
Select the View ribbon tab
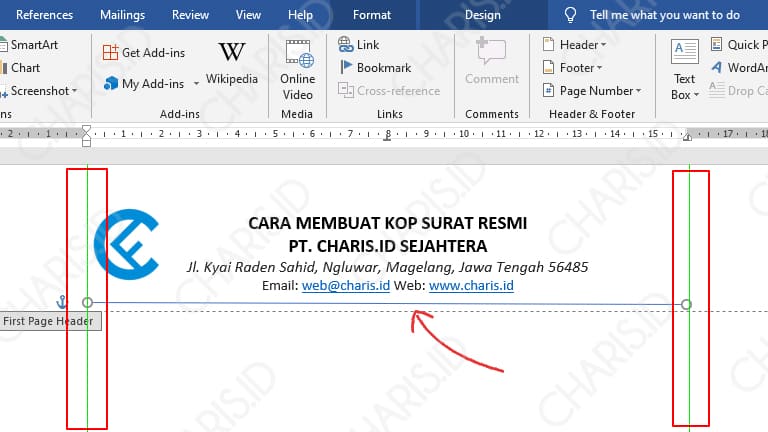pos(248,15)
